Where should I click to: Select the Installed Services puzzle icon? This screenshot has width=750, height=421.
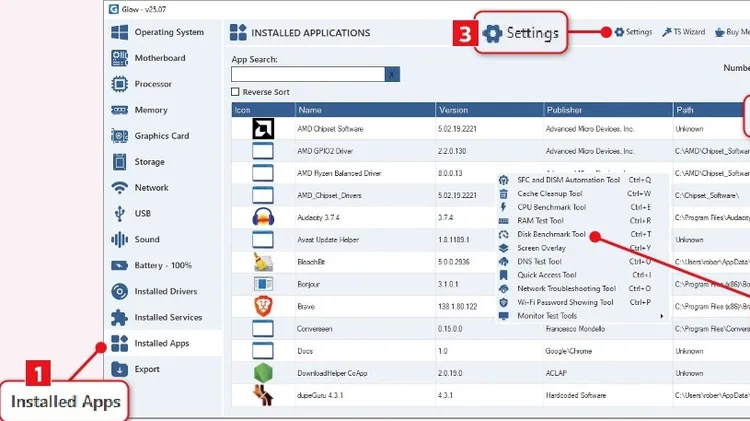coord(119,317)
